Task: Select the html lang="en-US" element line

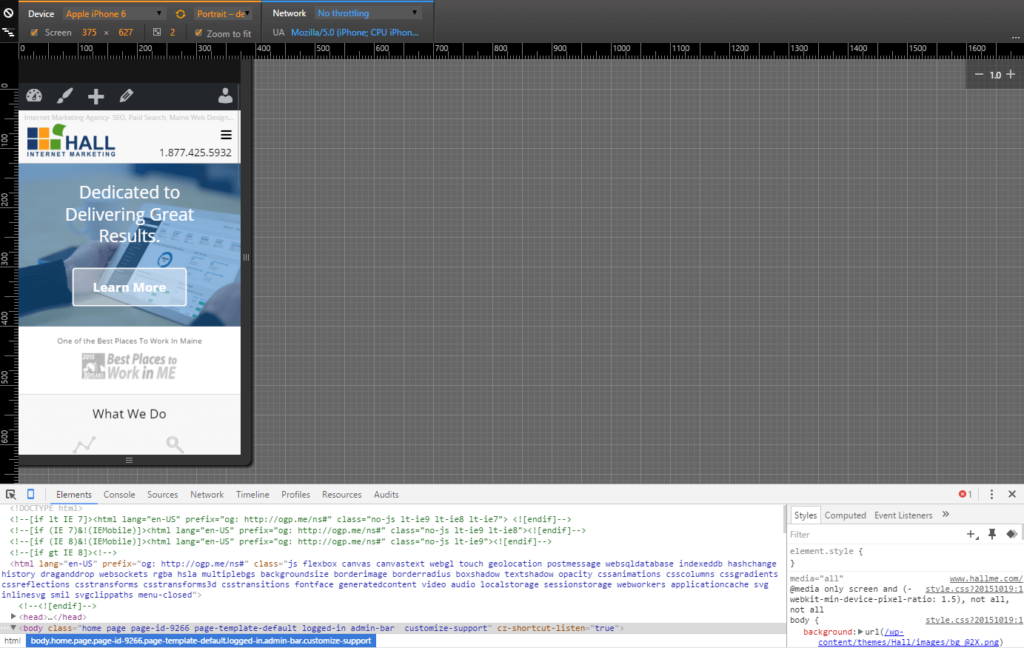Action: [x=392, y=579]
